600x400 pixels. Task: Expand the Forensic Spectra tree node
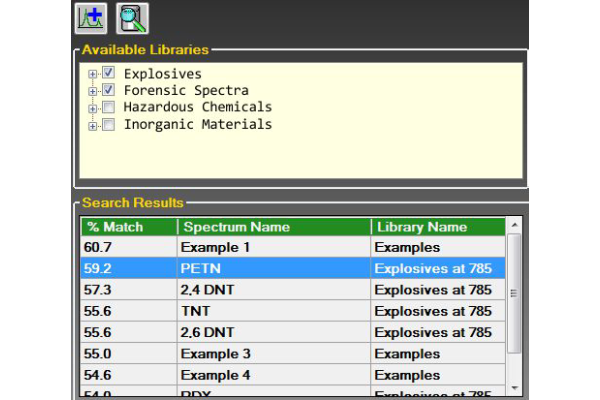click(93, 92)
